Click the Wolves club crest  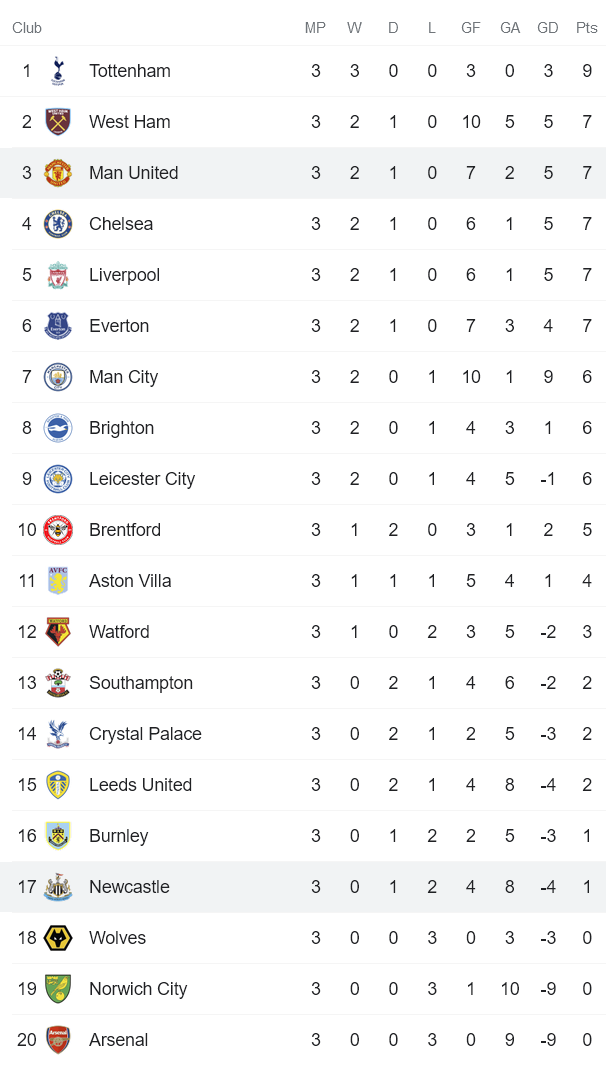tap(57, 938)
